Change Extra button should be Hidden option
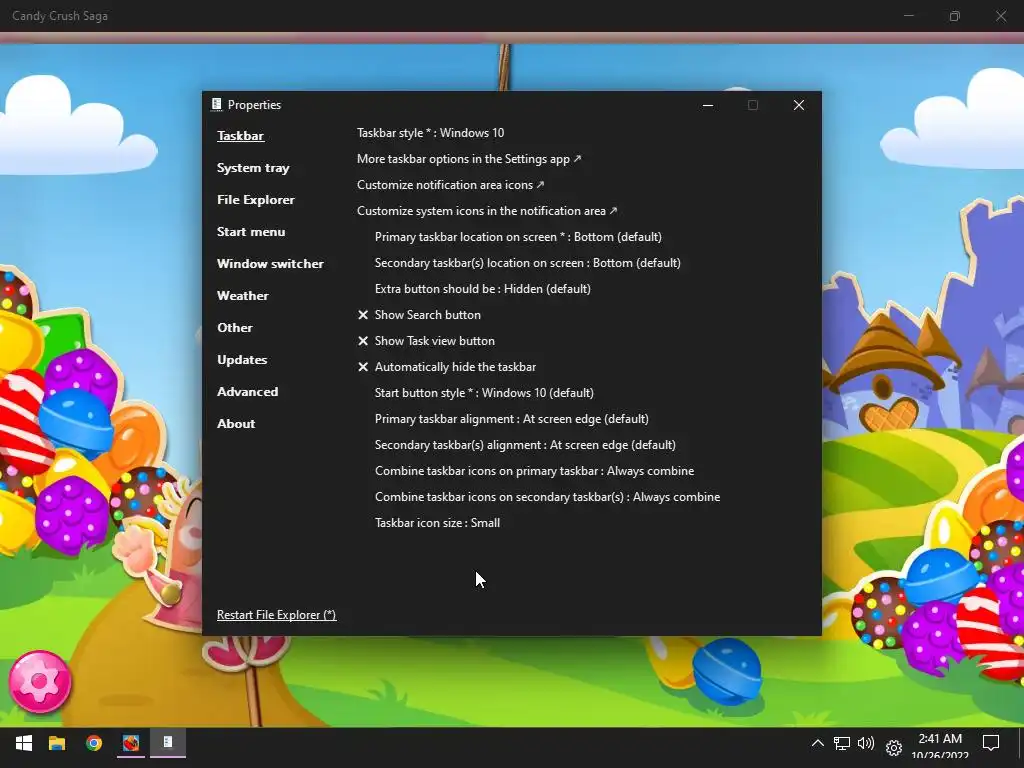 click(x=483, y=289)
